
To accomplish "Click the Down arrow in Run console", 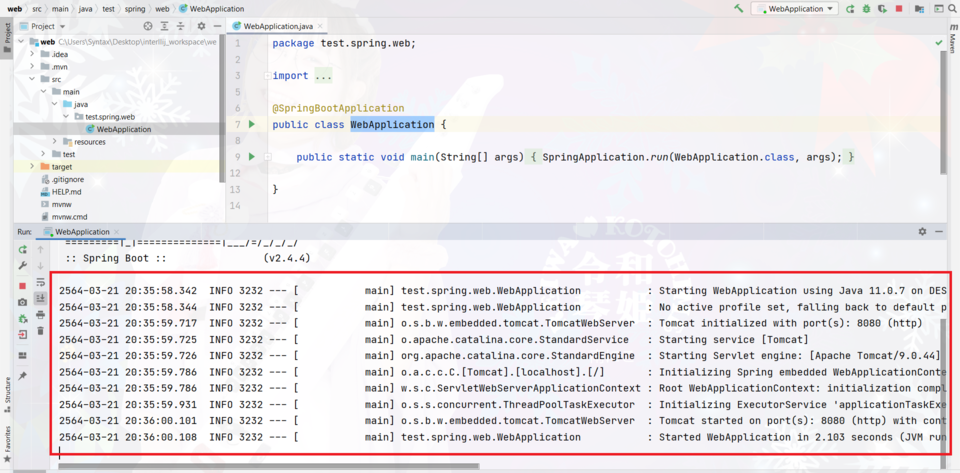I will (40, 266).
